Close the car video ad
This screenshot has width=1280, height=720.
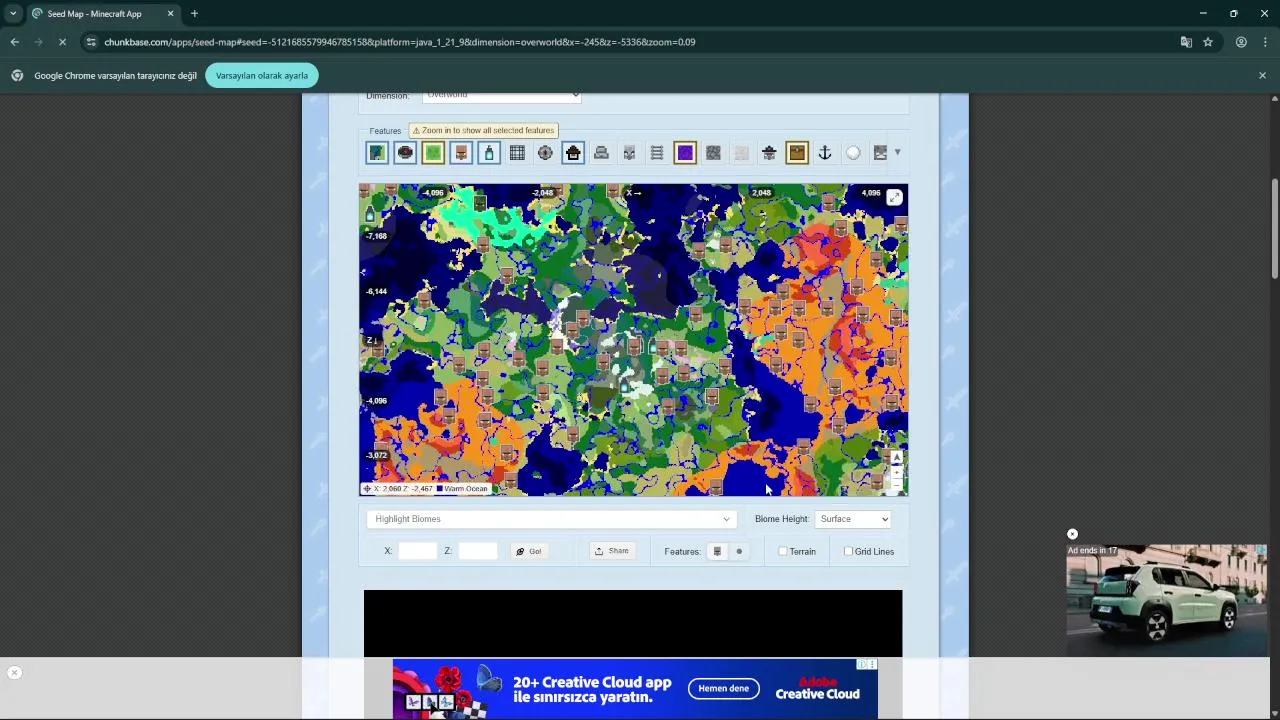coord(1072,535)
